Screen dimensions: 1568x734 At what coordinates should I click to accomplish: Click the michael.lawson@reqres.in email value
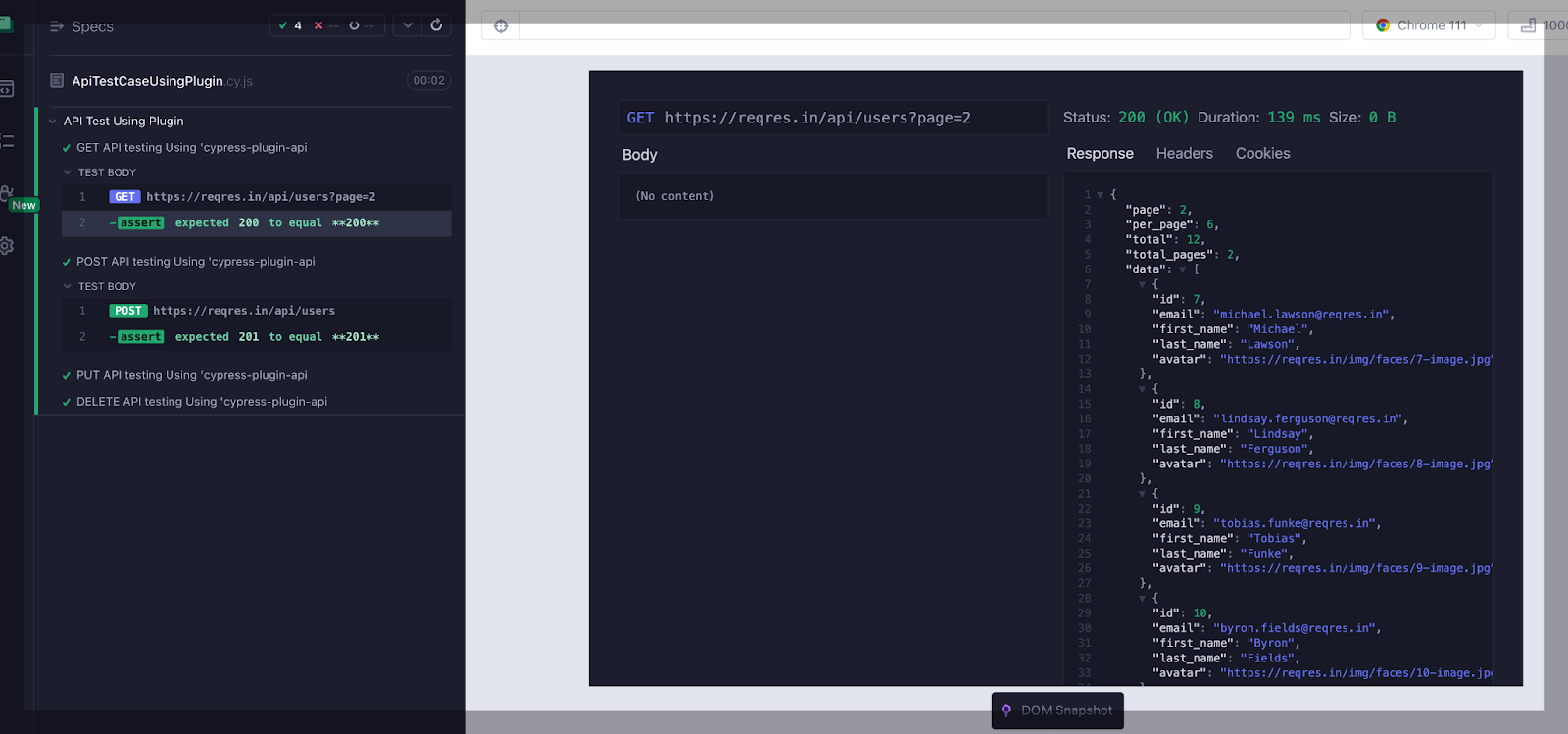(1300, 315)
